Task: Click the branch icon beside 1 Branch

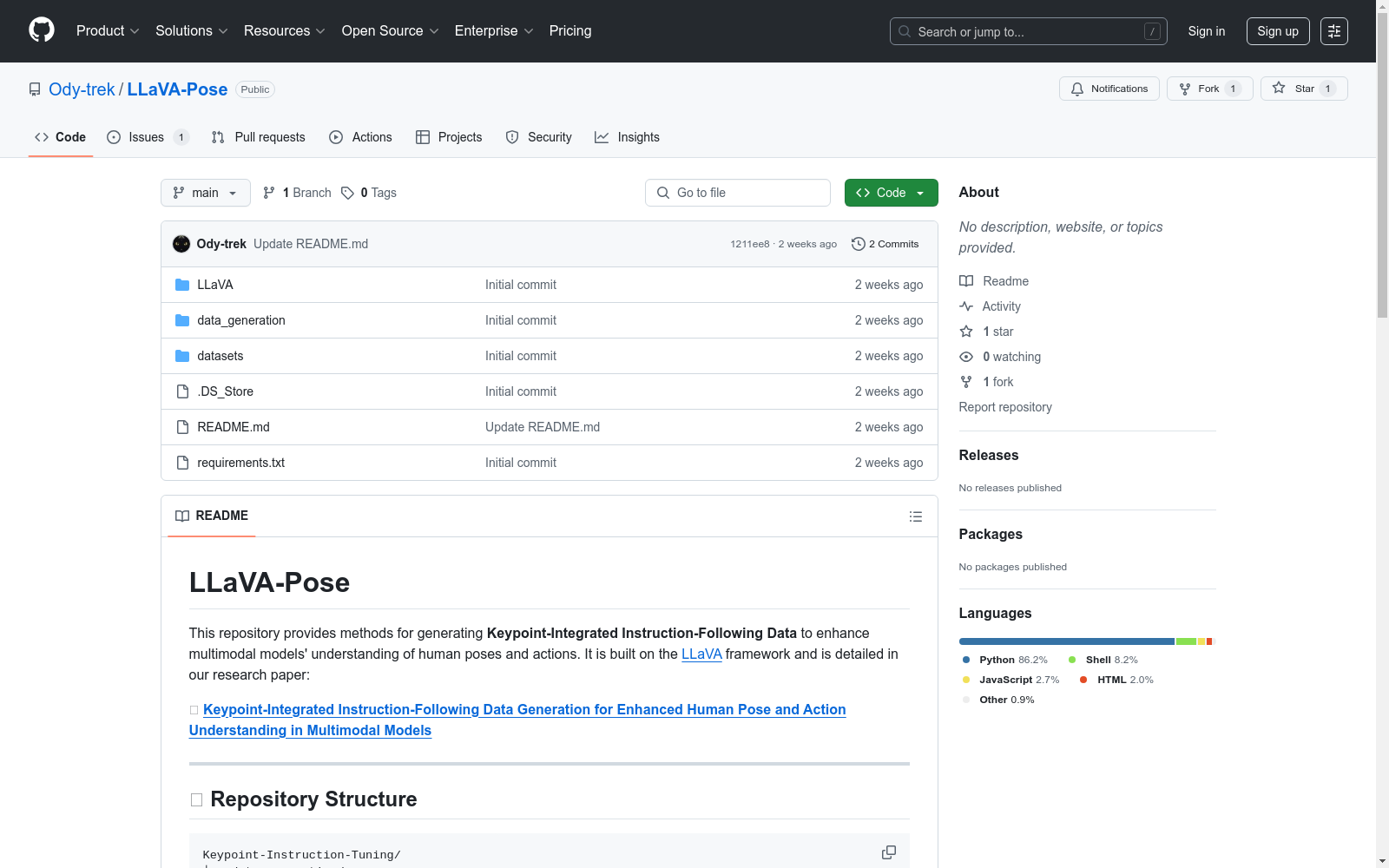Action: (x=269, y=193)
